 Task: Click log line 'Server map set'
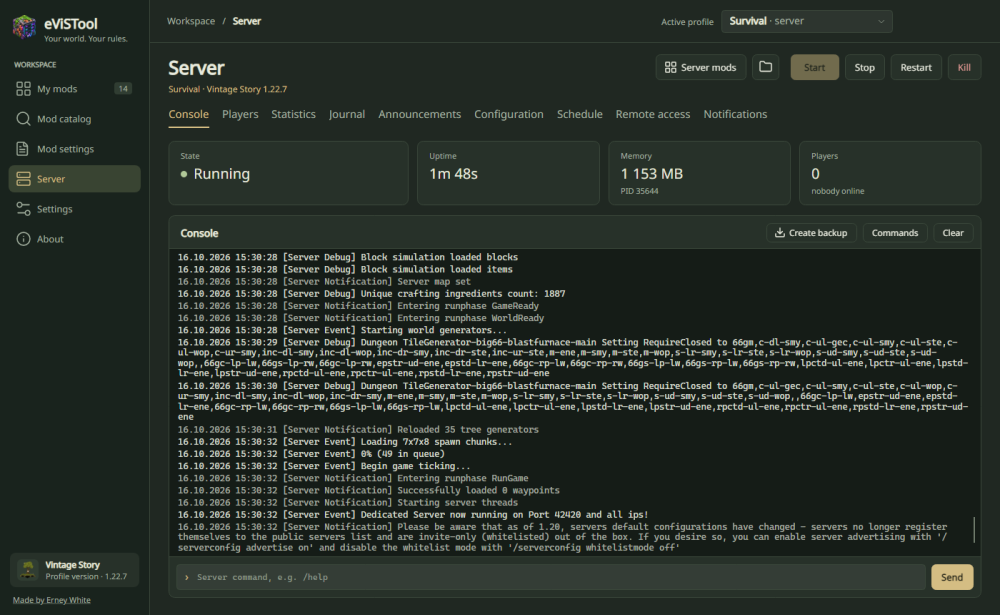click(x=324, y=282)
